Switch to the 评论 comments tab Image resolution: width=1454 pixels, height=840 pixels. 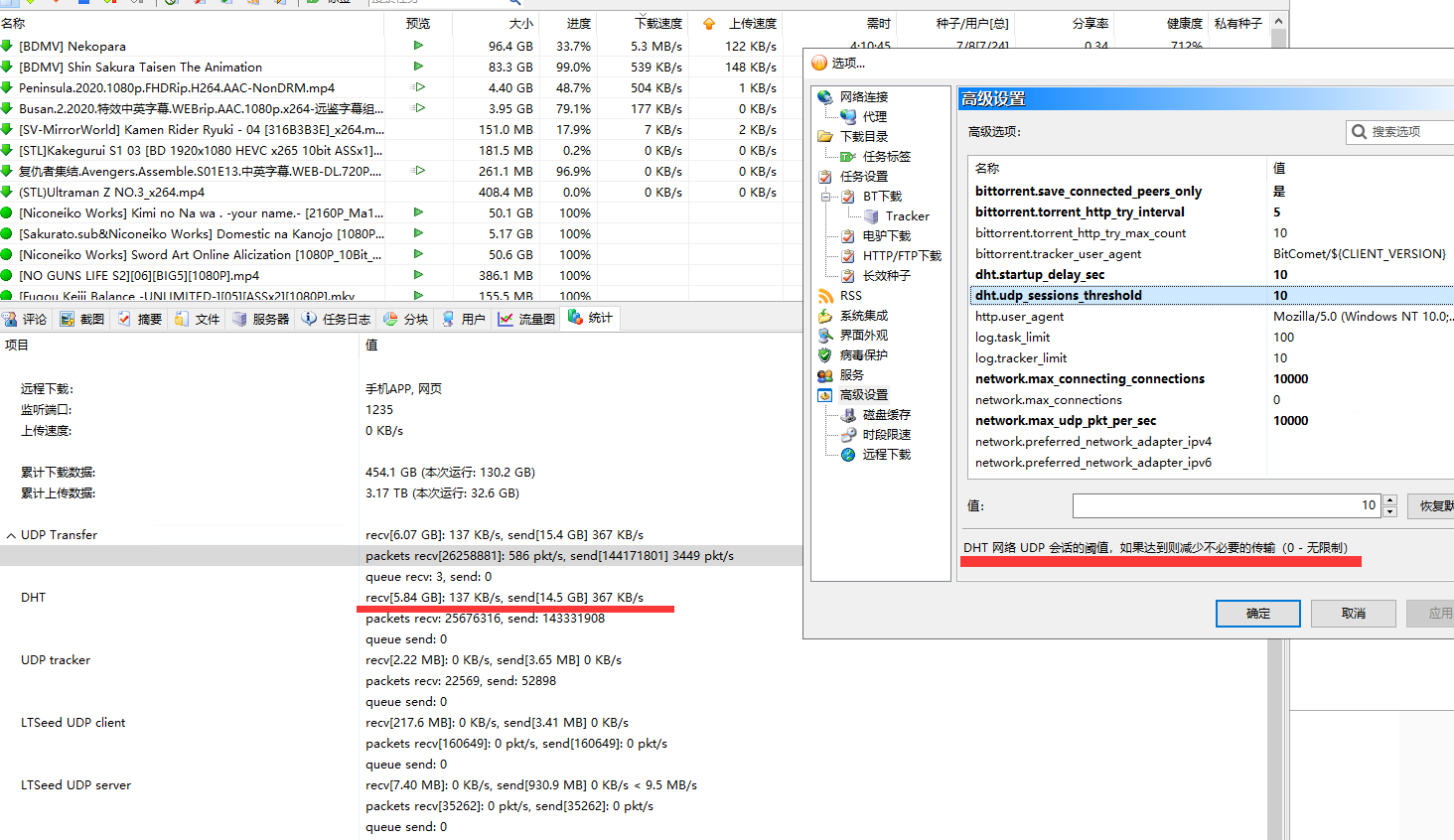coord(26,319)
